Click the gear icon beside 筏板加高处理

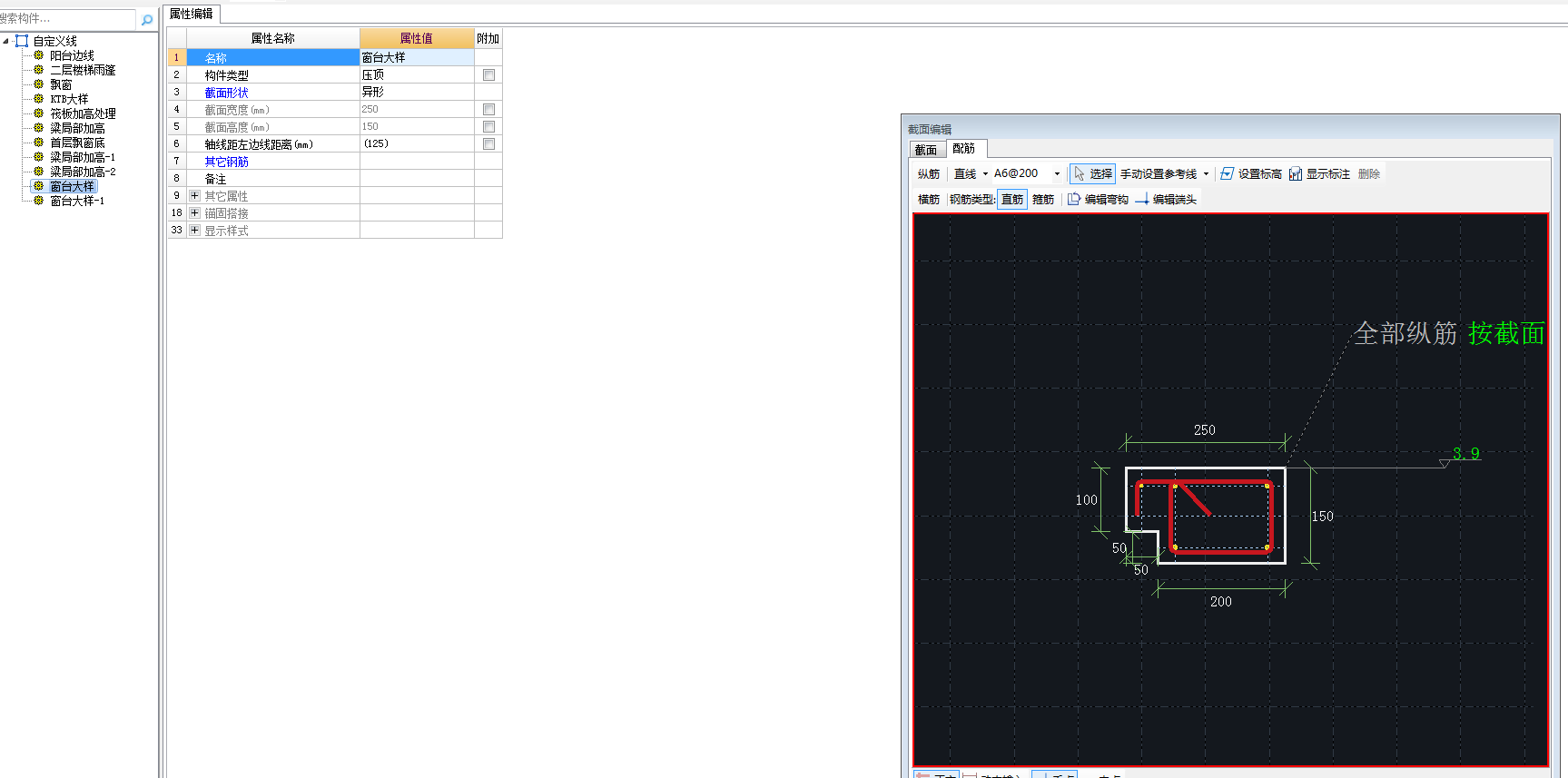pos(39,113)
